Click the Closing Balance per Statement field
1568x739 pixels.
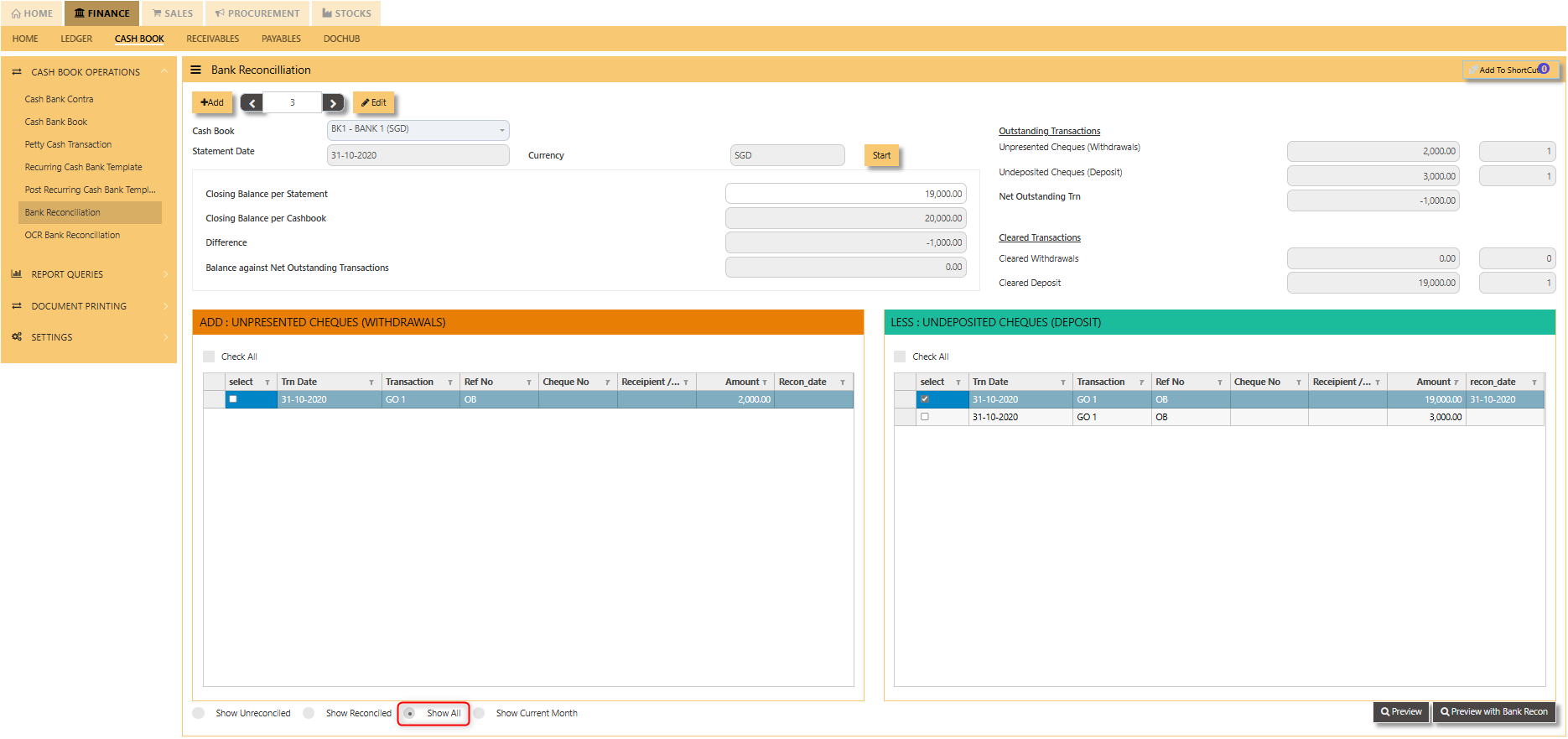coord(845,194)
